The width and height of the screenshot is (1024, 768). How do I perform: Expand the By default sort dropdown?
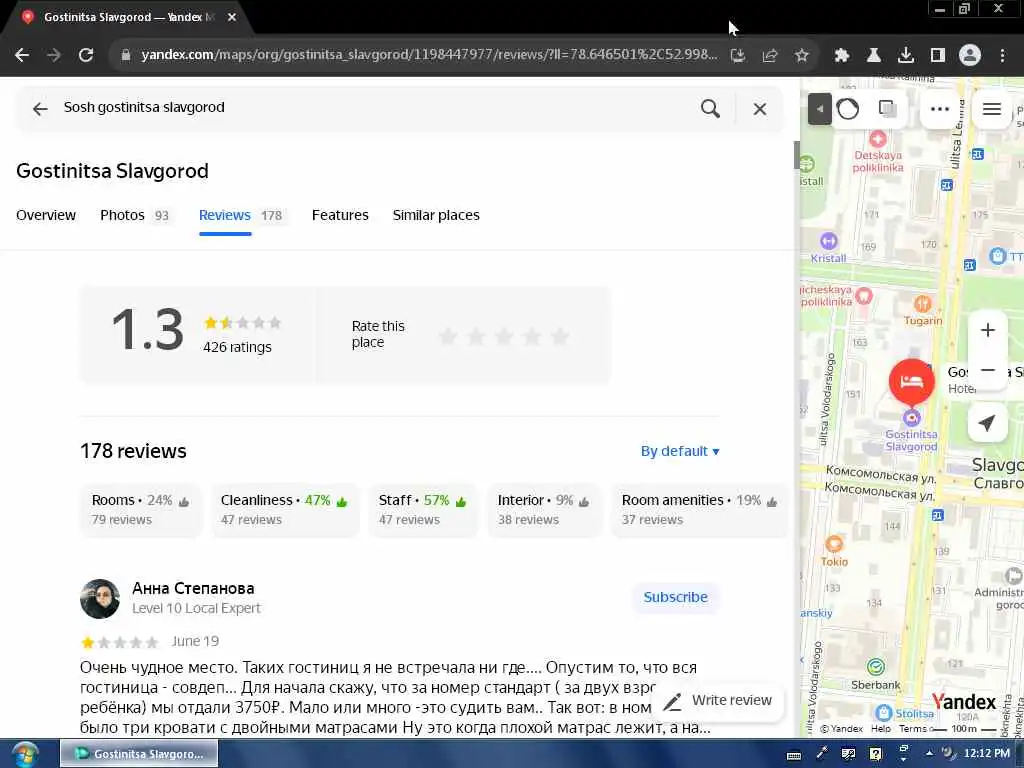point(680,451)
